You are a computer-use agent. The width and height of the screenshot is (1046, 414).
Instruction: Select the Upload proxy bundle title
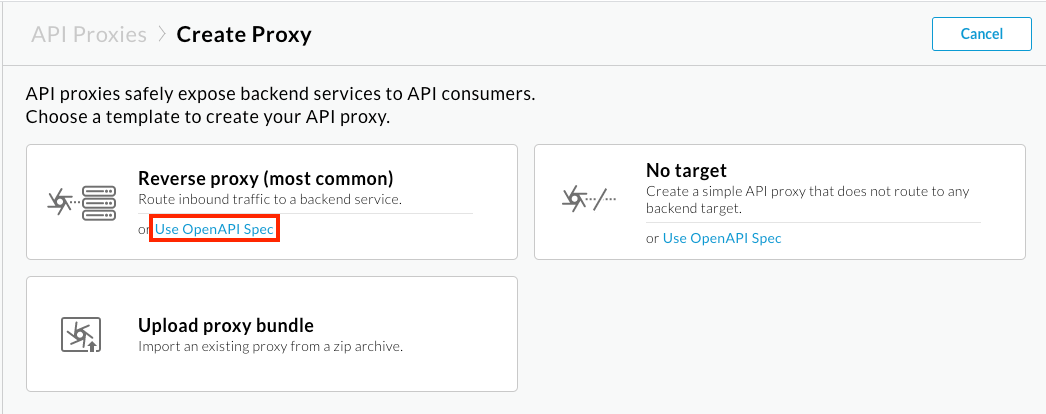[226, 325]
